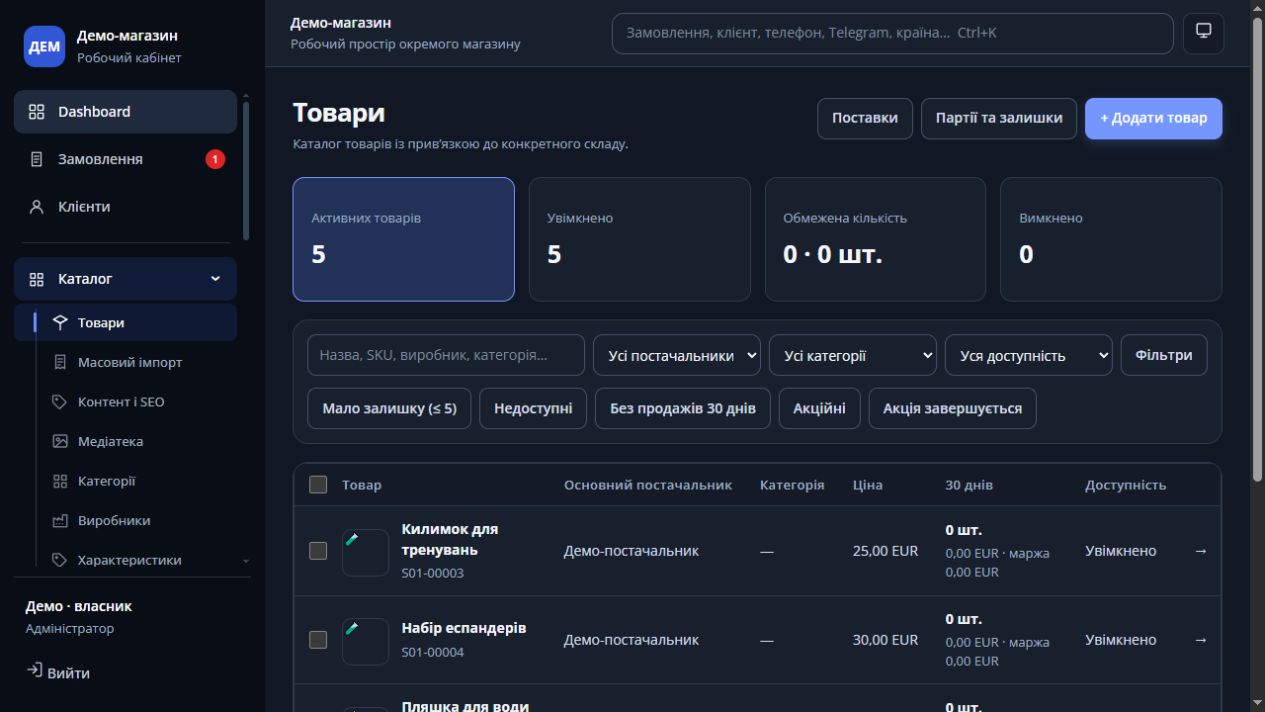Focus the global search field
The width and height of the screenshot is (1265, 712).
click(892, 33)
